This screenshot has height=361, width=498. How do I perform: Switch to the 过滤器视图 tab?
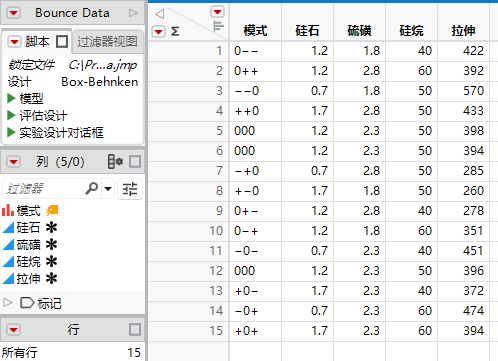coord(107,42)
